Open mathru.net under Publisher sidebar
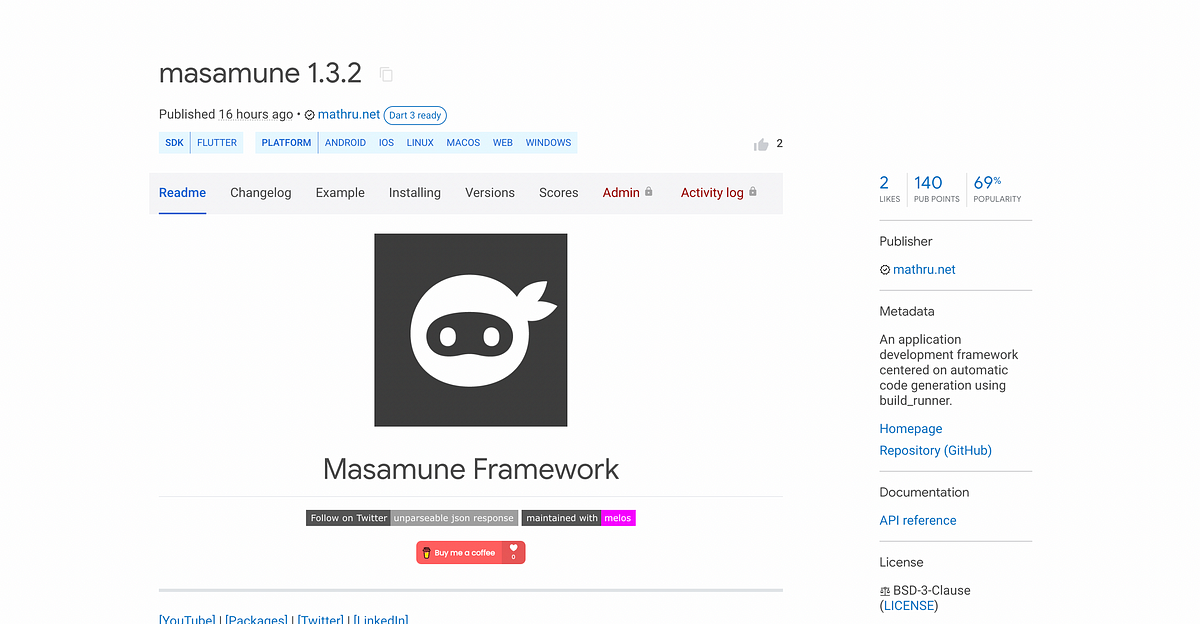This screenshot has width=1200, height=624. click(x=924, y=270)
